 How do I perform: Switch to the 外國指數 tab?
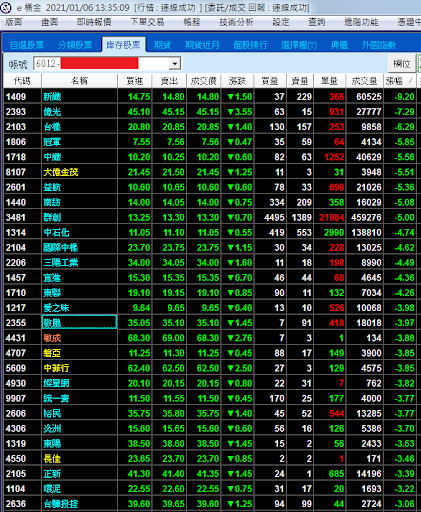tap(379, 45)
